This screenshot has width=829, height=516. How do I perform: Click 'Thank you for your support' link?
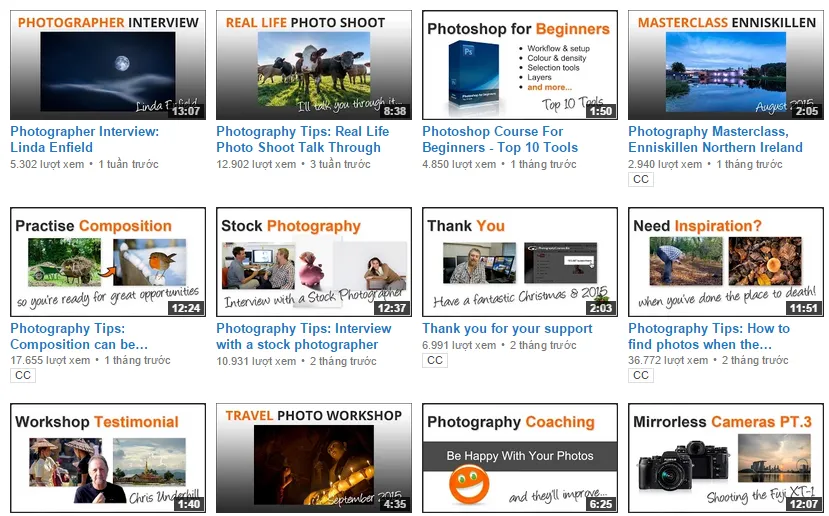point(507,329)
